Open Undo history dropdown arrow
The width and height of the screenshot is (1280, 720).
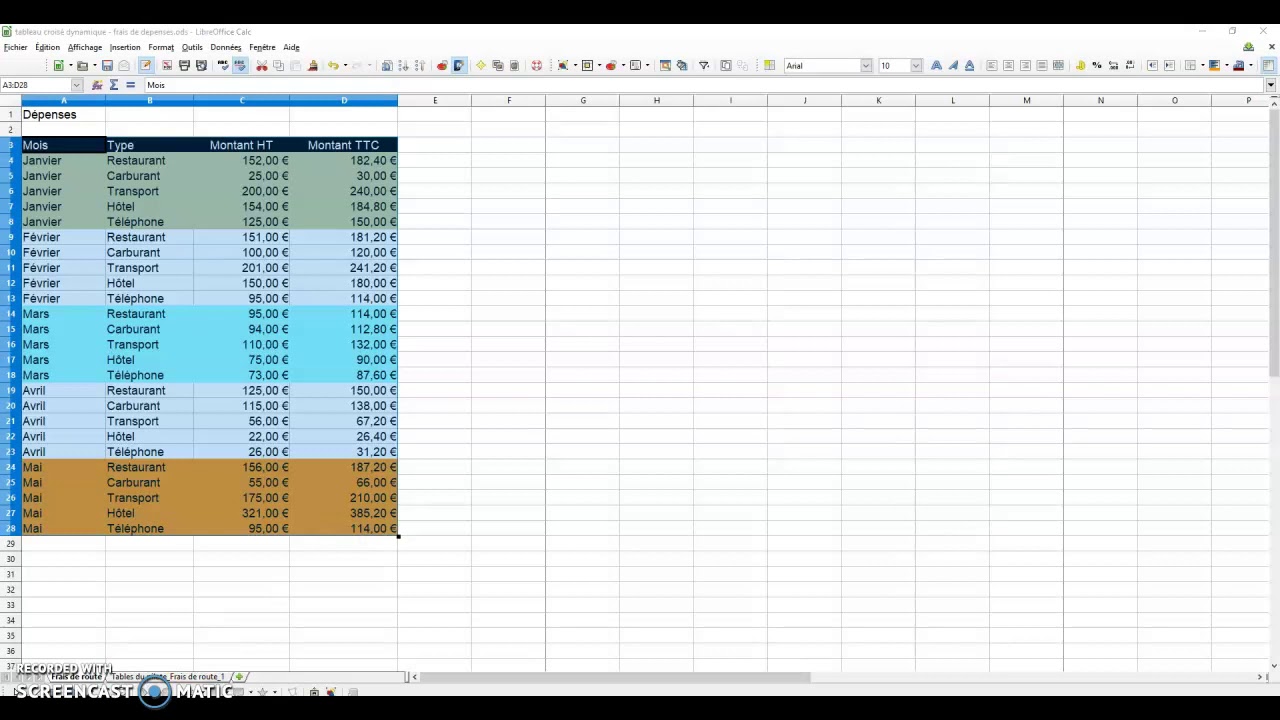(x=345, y=65)
